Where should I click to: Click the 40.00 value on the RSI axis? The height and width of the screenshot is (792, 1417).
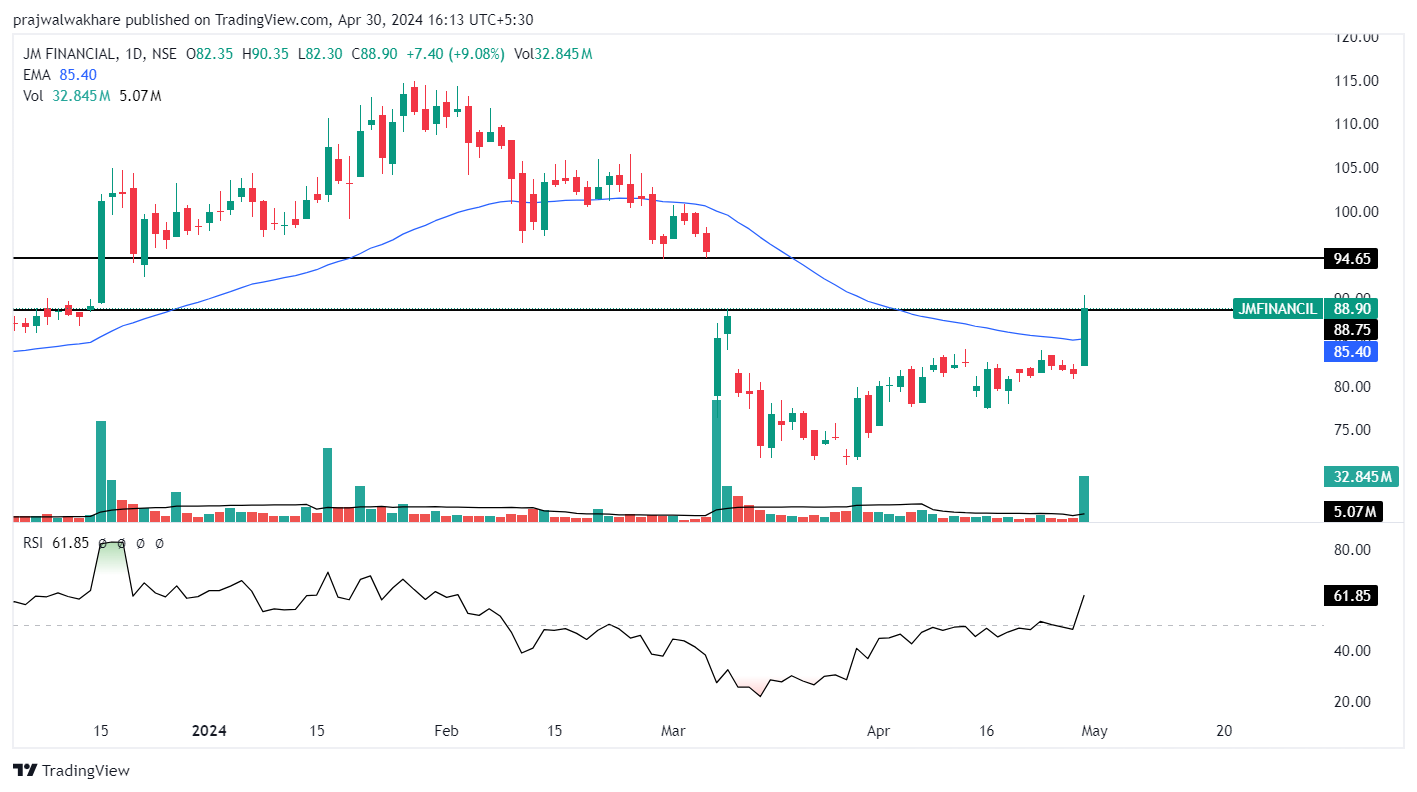tap(1354, 651)
